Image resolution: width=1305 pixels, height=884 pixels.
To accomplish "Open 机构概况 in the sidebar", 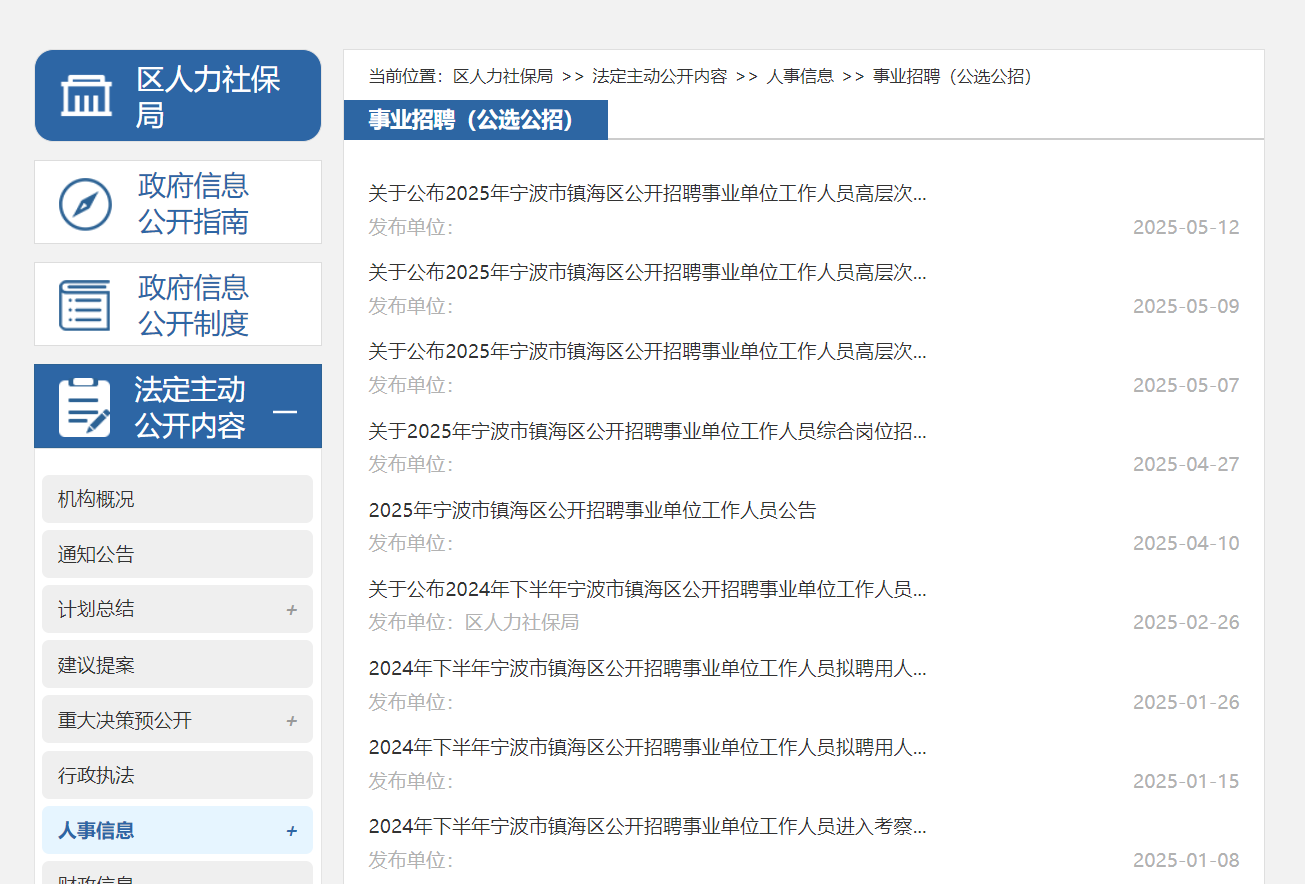I will point(178,499).
